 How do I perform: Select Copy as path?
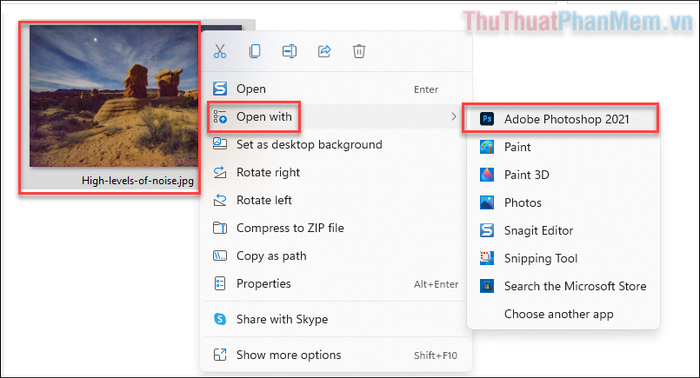(x=336, y=256)
